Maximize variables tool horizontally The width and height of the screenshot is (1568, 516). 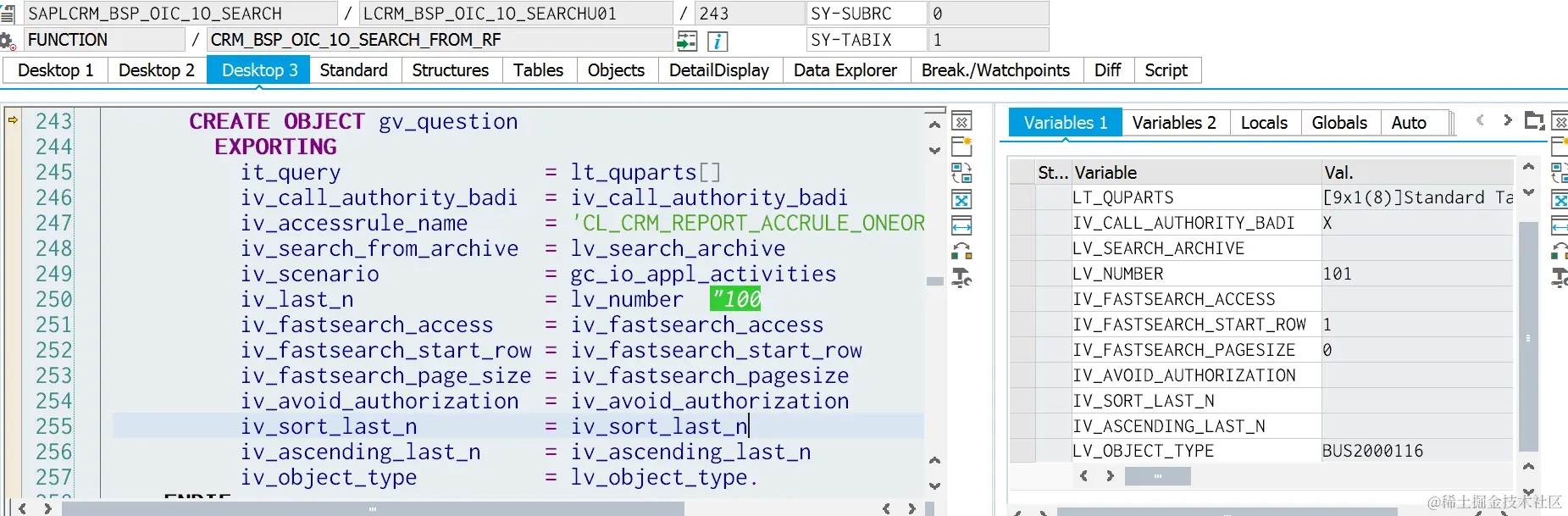point(1560,225)
